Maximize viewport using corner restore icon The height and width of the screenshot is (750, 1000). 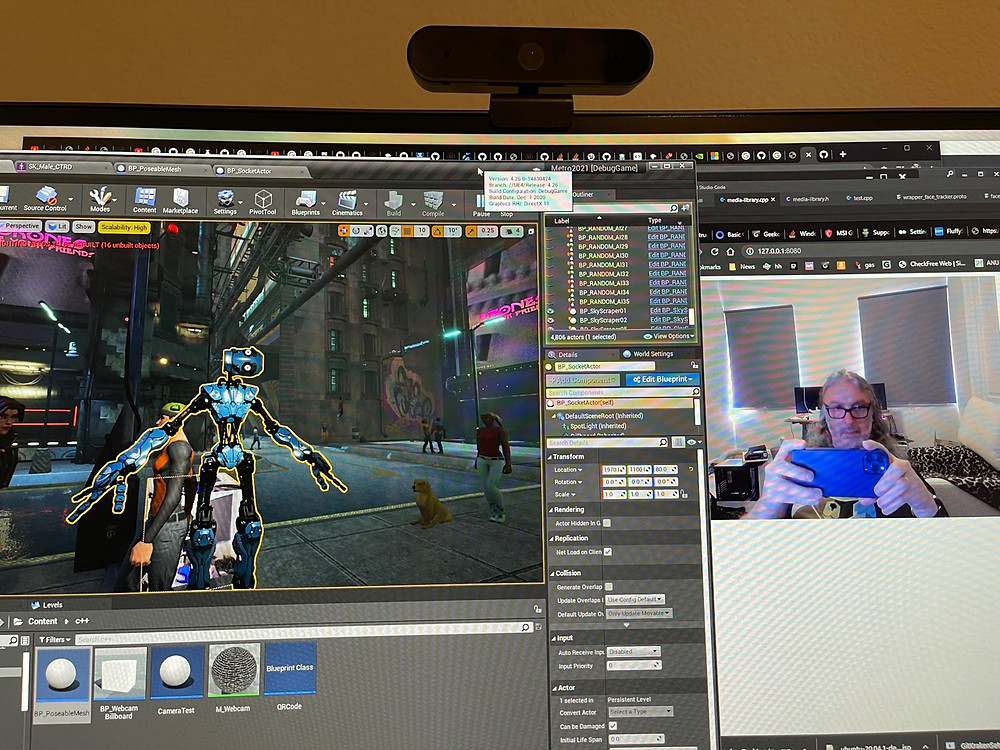[531, 232]
